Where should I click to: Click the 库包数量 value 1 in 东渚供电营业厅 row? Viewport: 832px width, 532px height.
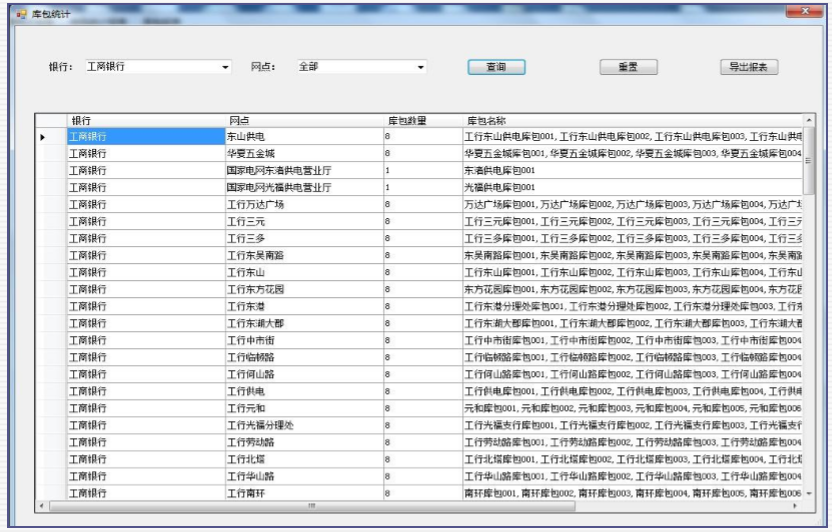423,170
